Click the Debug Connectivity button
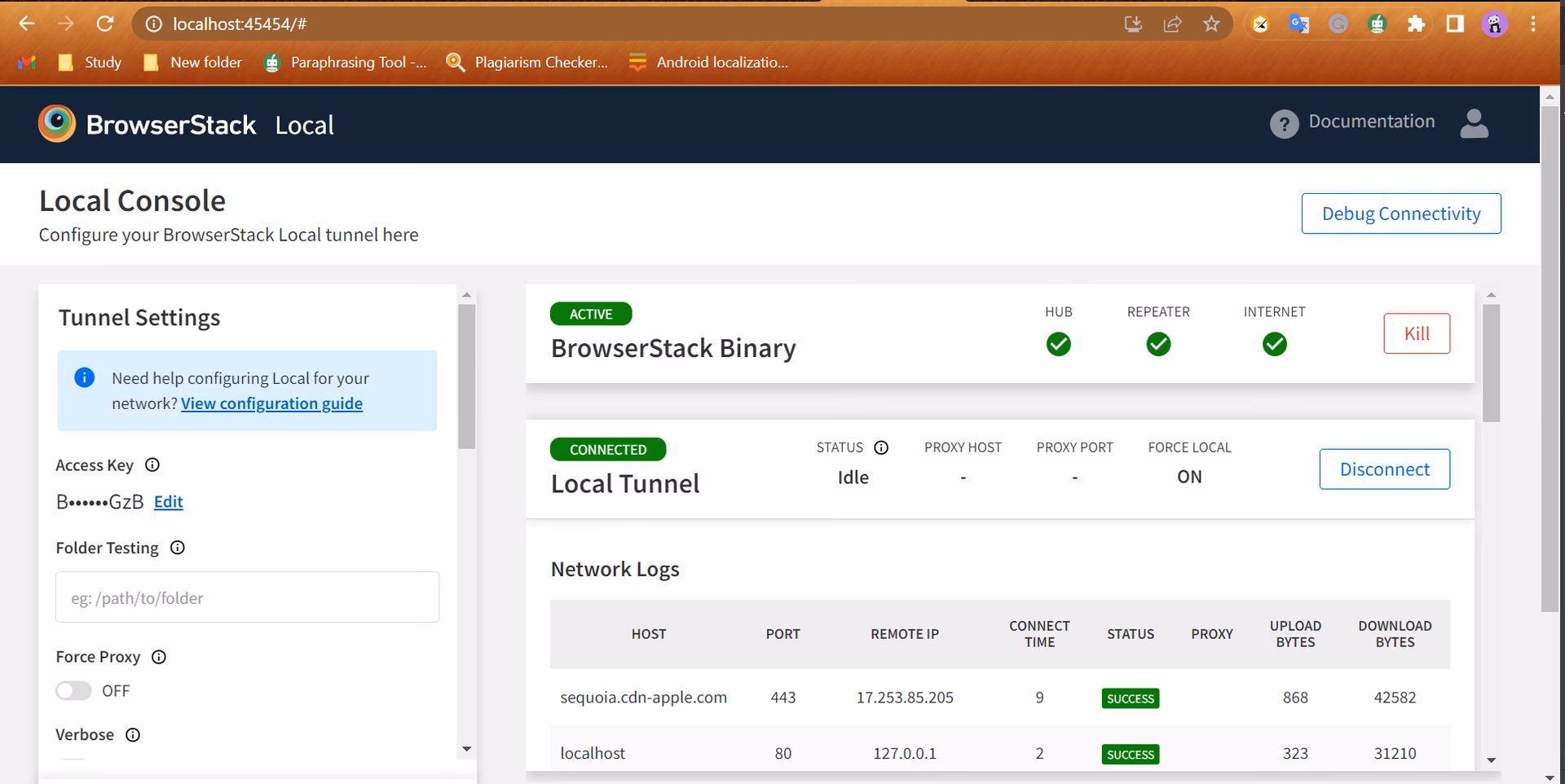The height and width of the screenshot is (784, 1565). pos(1401,213)
